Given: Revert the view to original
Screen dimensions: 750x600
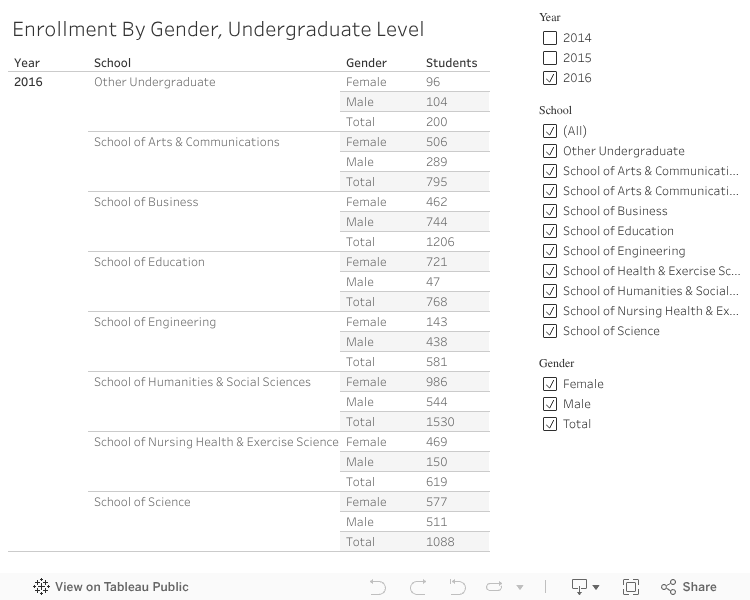Looking at the screenshot, I should tap(457, 587).
